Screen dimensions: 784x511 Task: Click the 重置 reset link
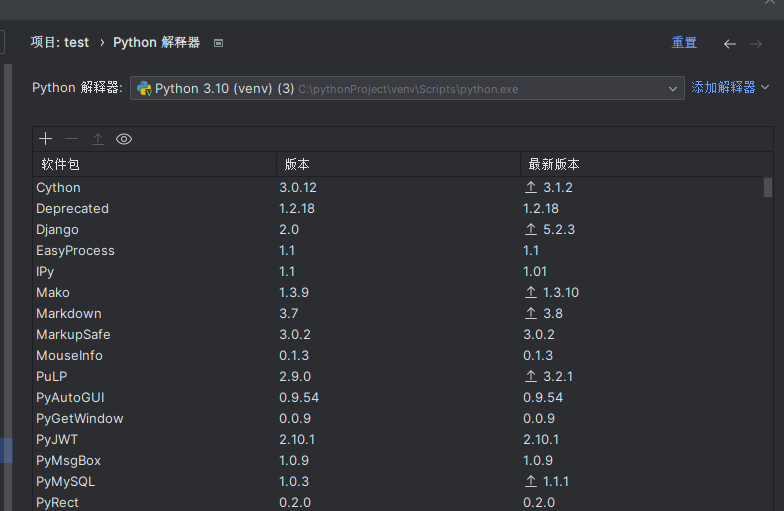pyautogui.click(x=684, y=42)
